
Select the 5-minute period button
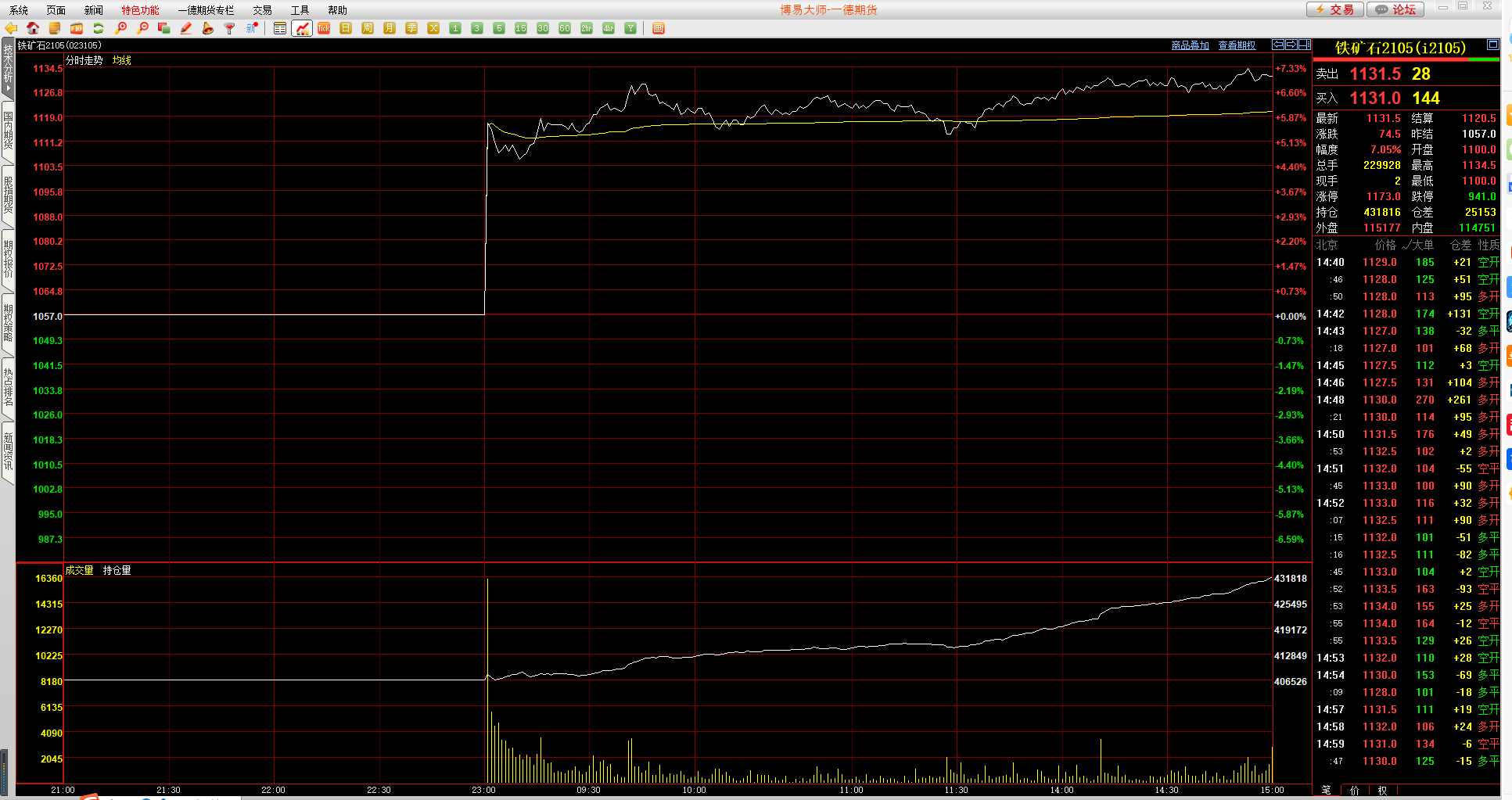pos(499,28)
